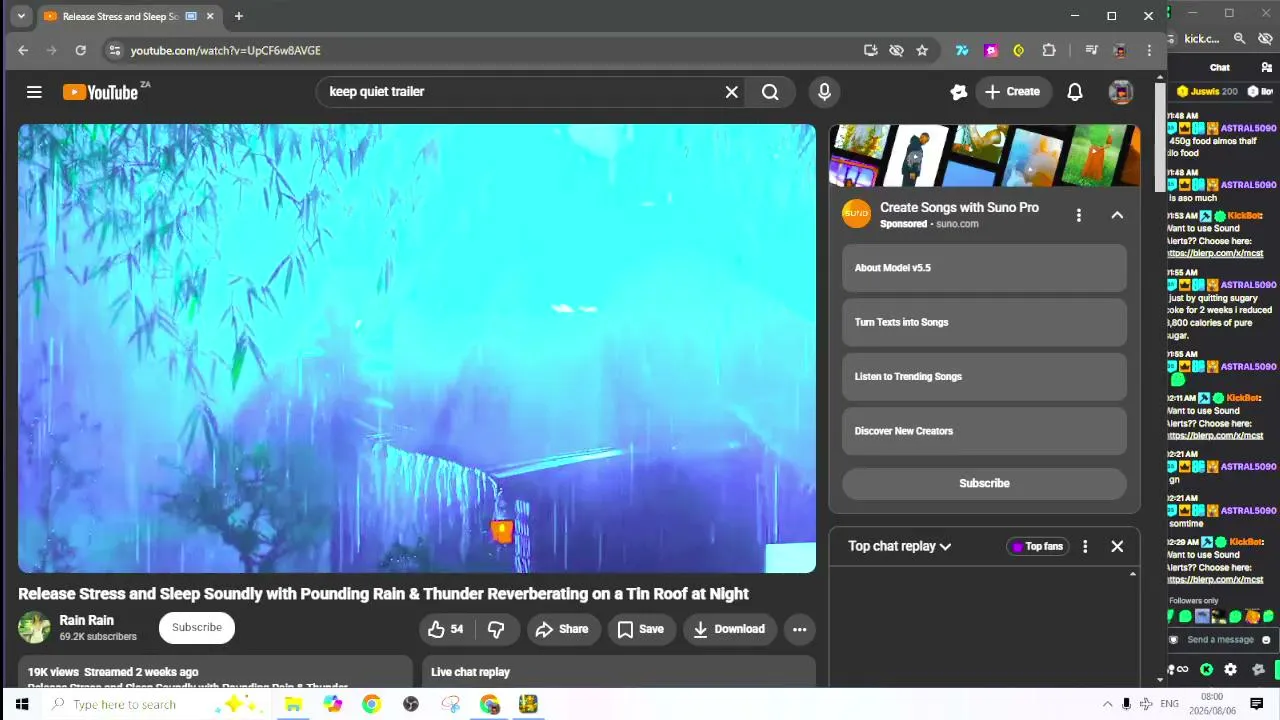Viewport: 1280px width, 720px height.
Task: Run search with the magnifier button
Action: tap(770, 92)
